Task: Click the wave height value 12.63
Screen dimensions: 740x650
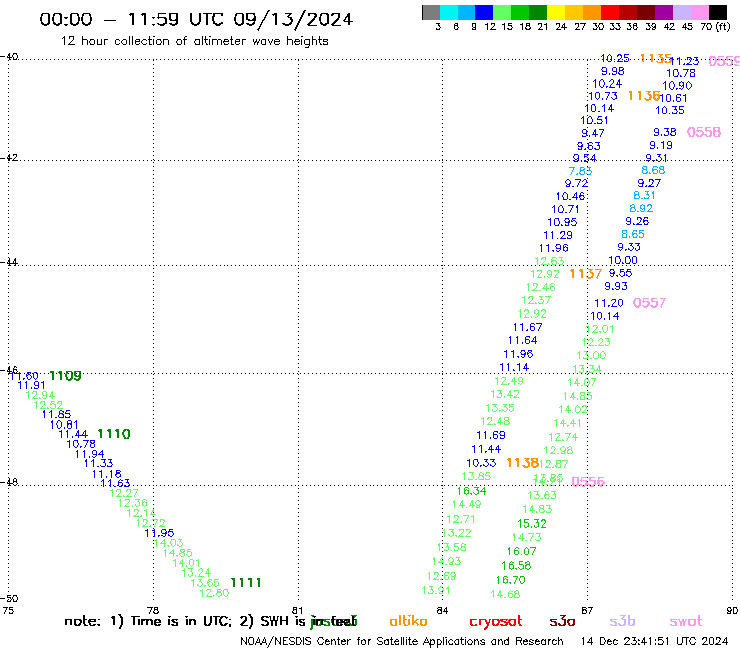Action: 549,261
